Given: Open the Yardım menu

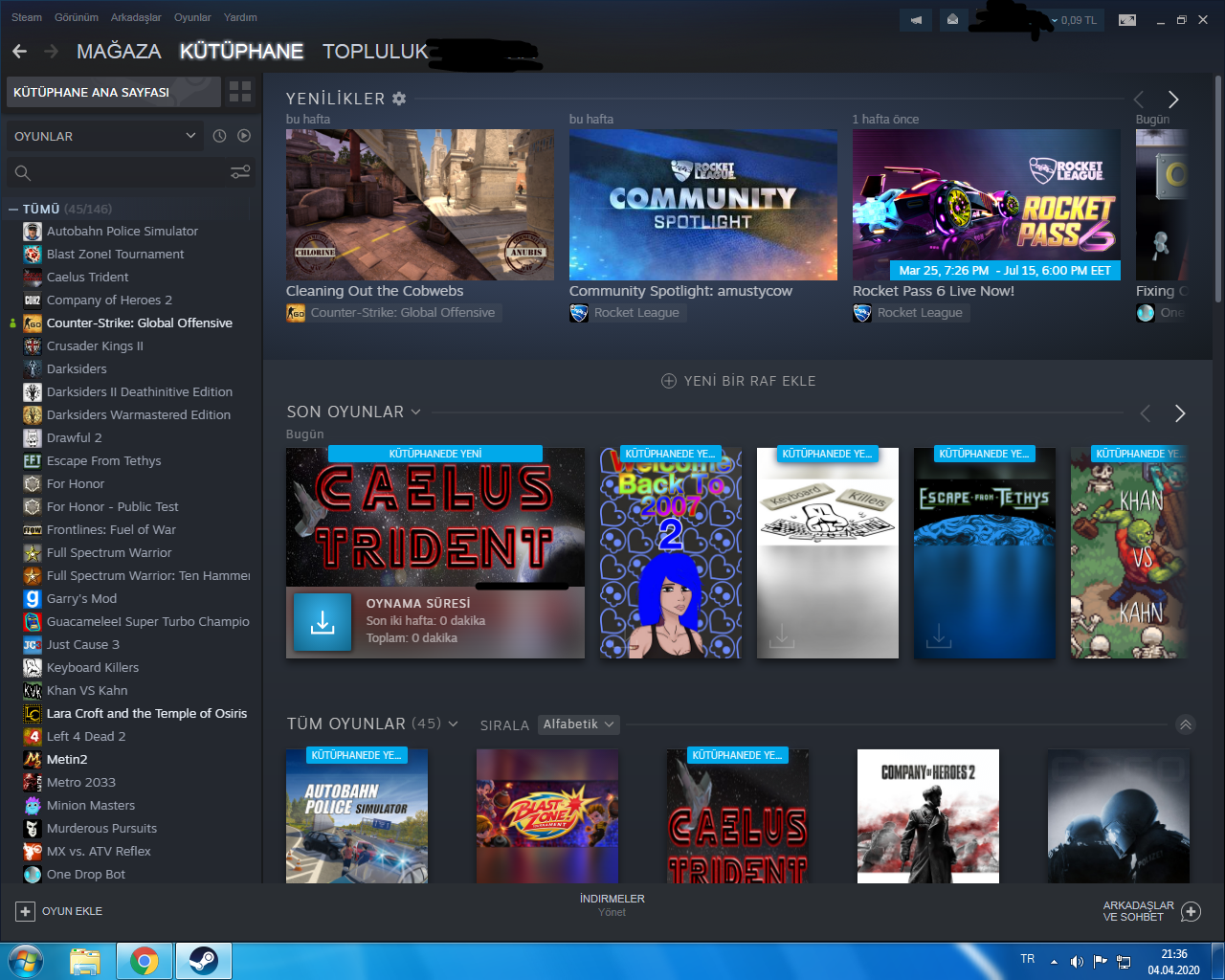Looking at the screenshot, I should (x=240, y=17).
